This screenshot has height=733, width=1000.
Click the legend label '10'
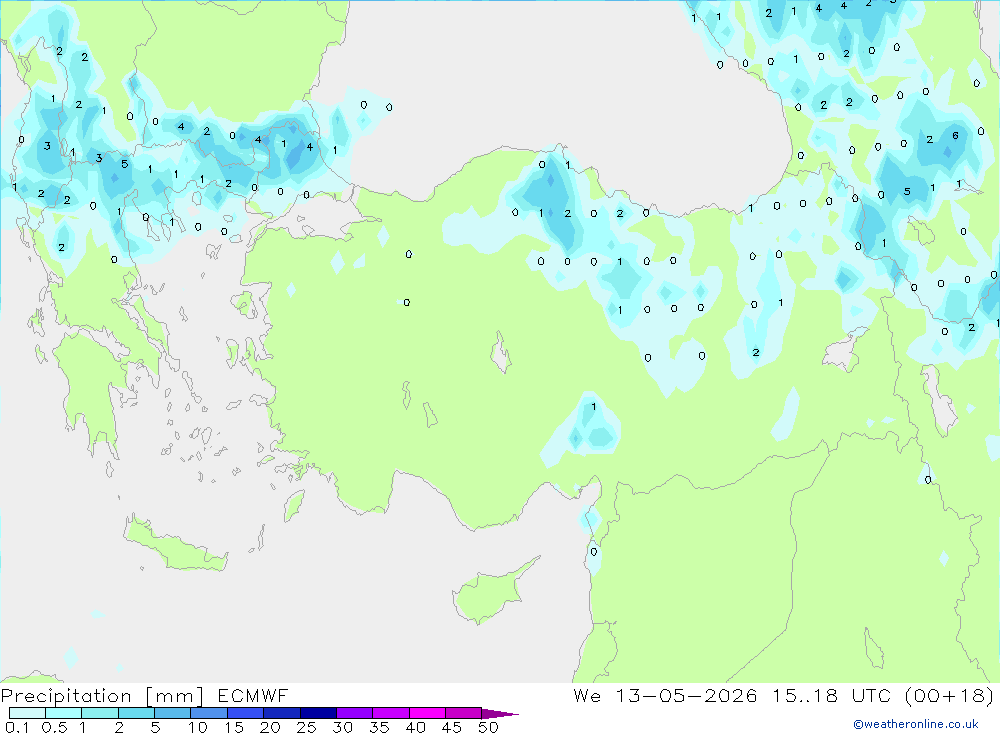tap(198, 727)
